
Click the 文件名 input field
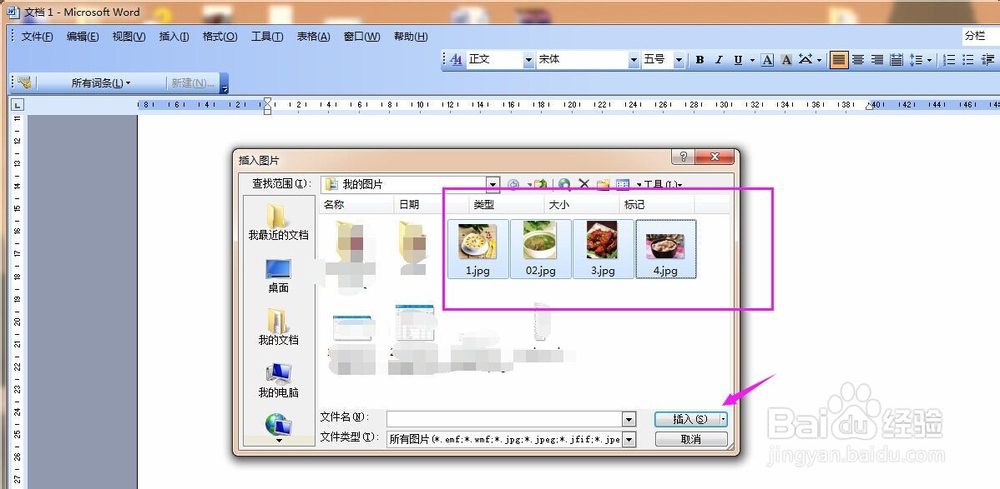pyautogui.click(x=504, y=419)
